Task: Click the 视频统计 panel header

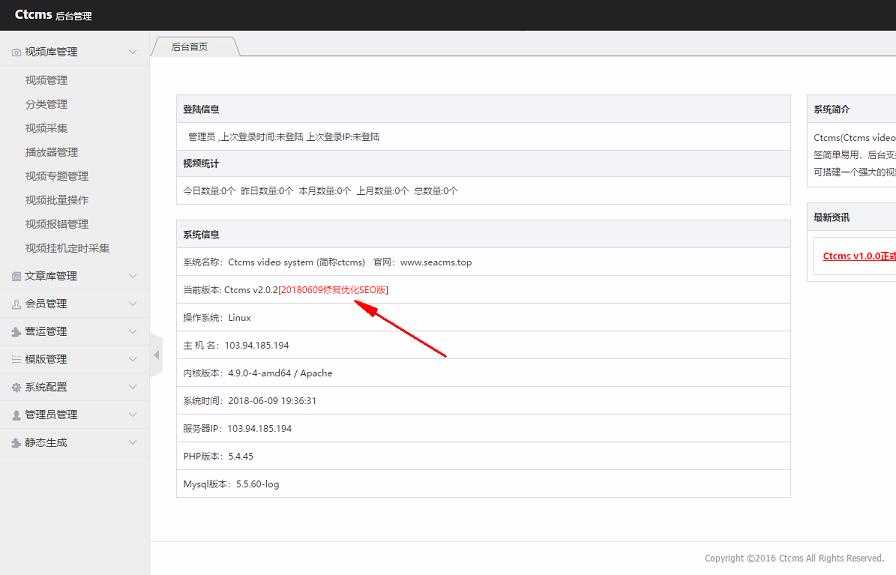Action: click(483, 163)
